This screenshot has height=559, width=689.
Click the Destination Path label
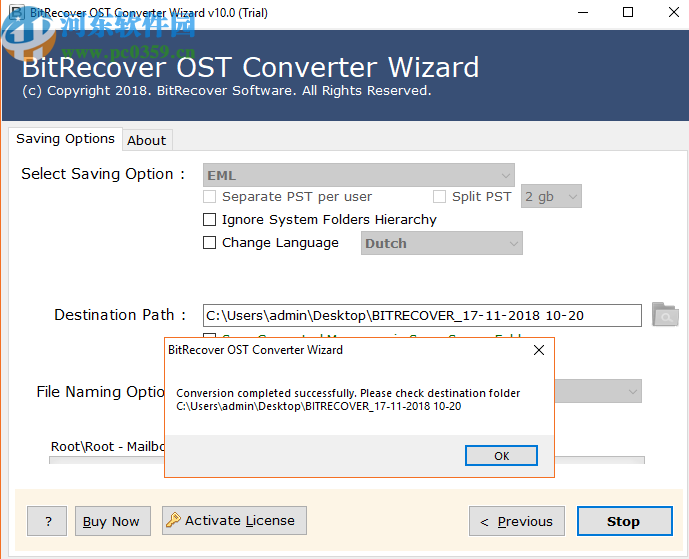pyautogui.click(x=120, y=315)
